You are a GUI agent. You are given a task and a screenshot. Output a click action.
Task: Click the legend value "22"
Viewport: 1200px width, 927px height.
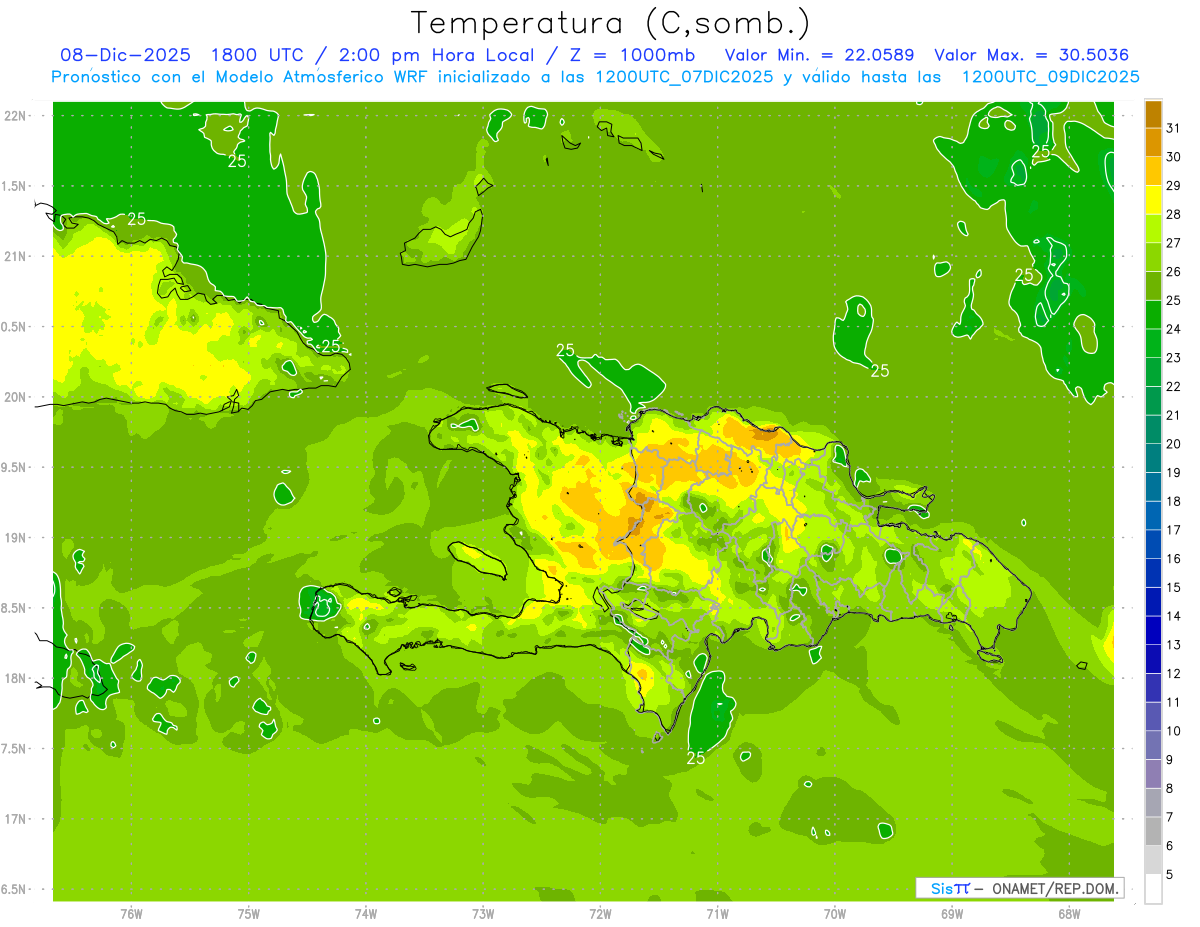1173,386
